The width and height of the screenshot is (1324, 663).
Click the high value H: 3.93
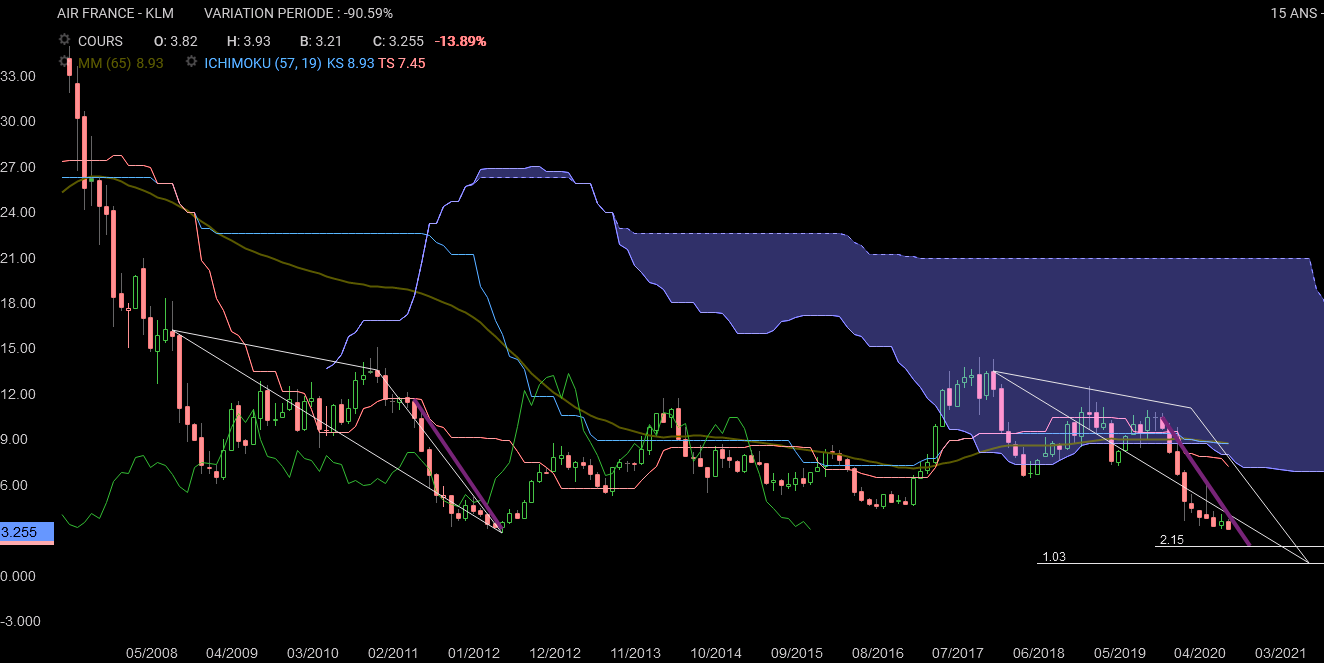pos(249,41)
